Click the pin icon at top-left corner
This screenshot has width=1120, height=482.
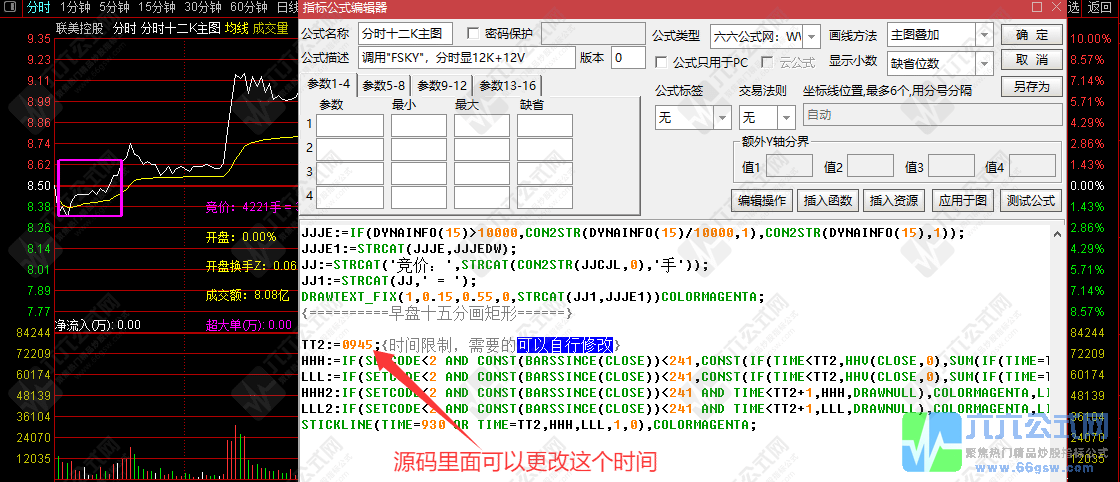tap(11, 7)
